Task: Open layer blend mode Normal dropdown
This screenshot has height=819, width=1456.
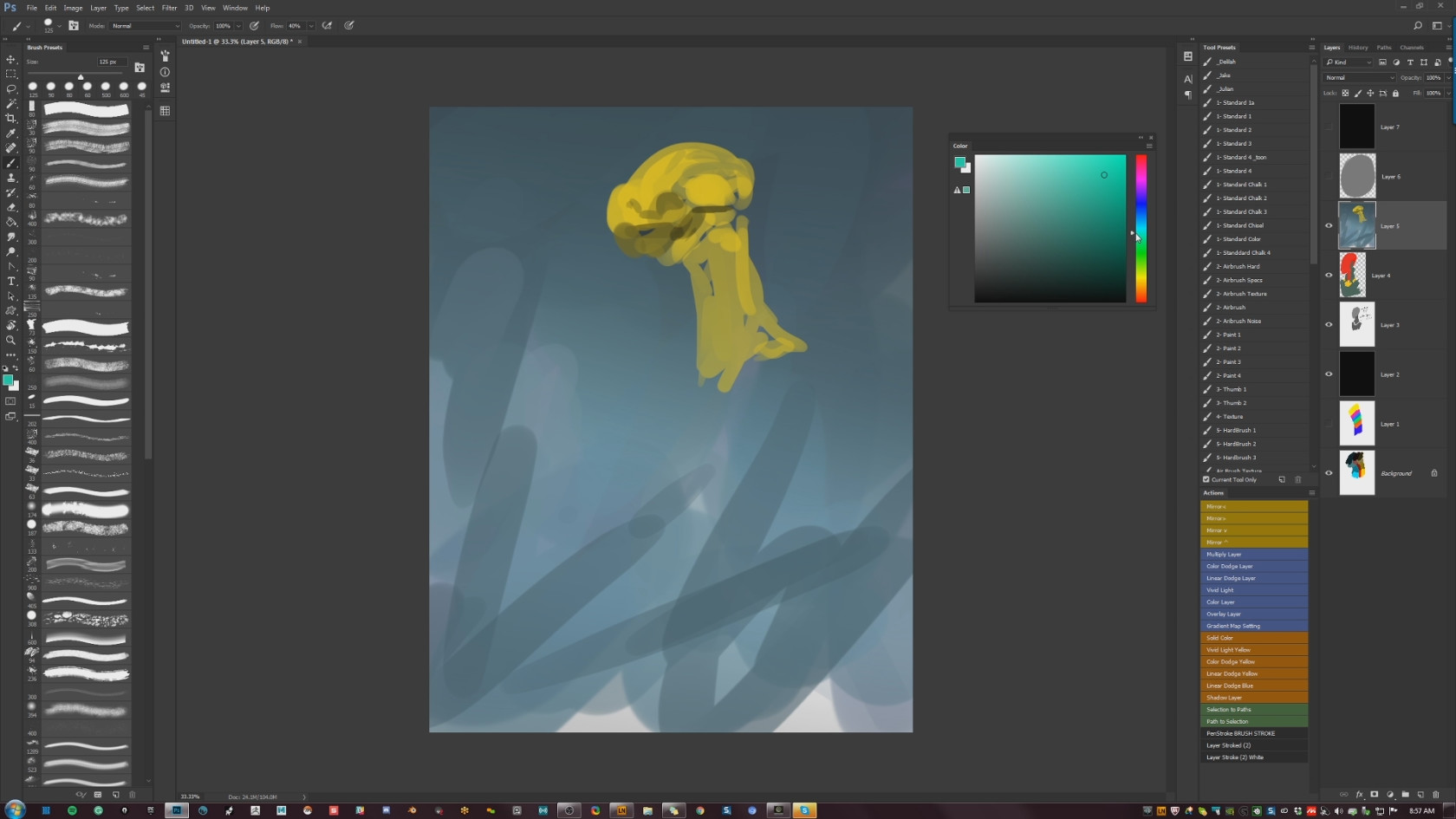Action: click(x=1360, y=78)
